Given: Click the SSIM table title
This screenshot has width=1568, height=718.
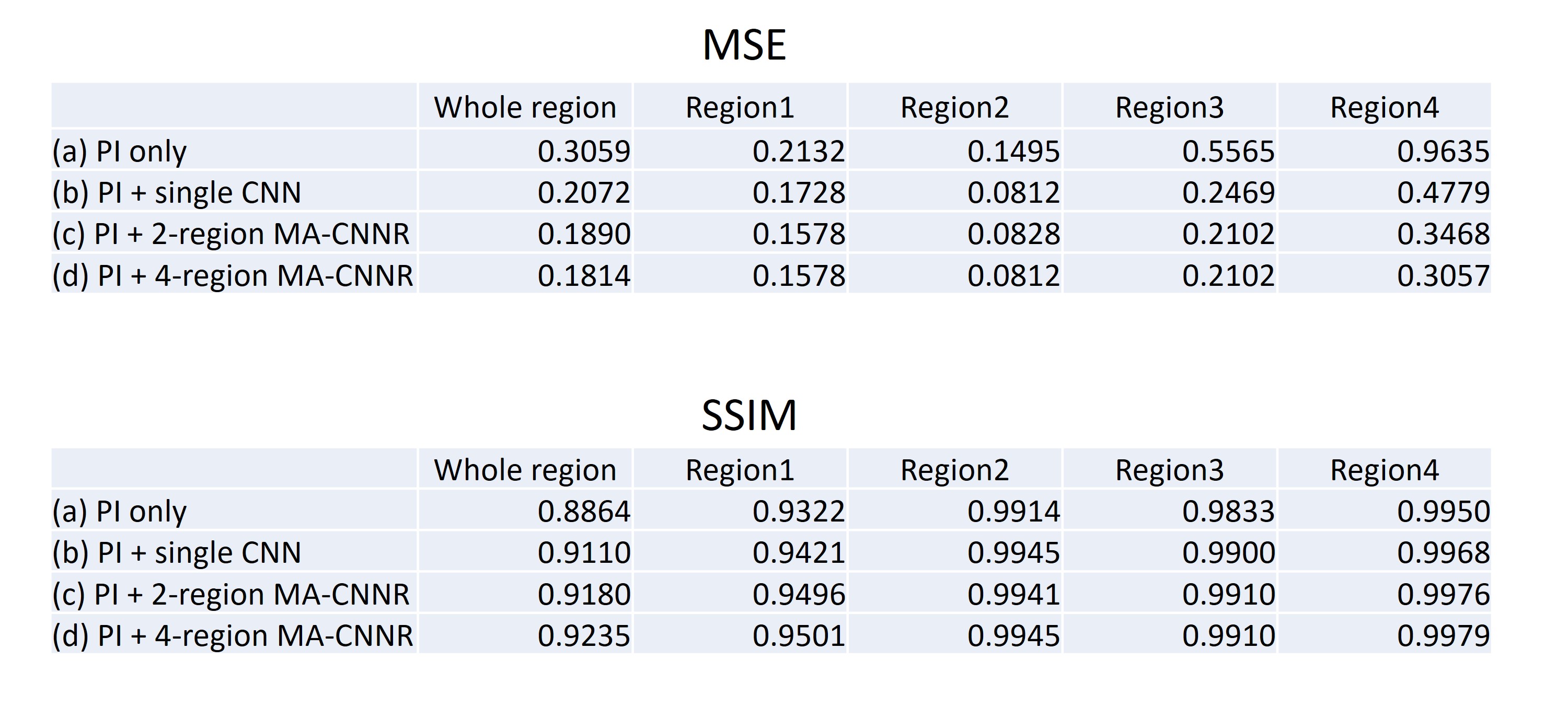Looking at the screenshot, I should click(748, 416).
